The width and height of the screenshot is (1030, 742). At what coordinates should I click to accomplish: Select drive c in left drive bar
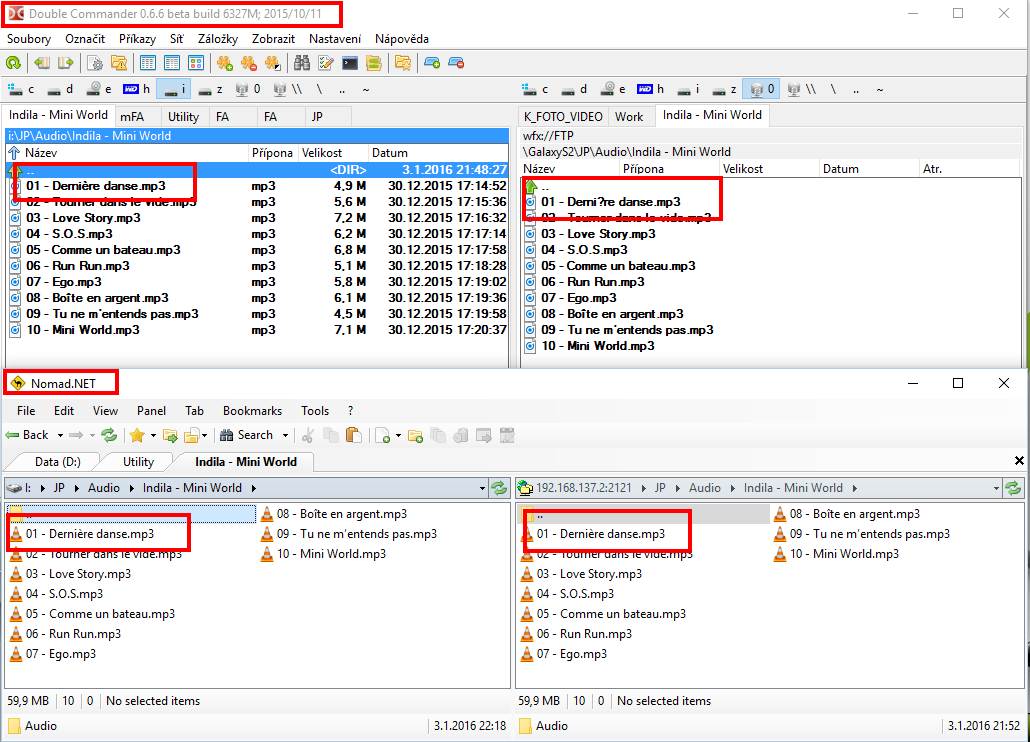click(x=20, y=89)
